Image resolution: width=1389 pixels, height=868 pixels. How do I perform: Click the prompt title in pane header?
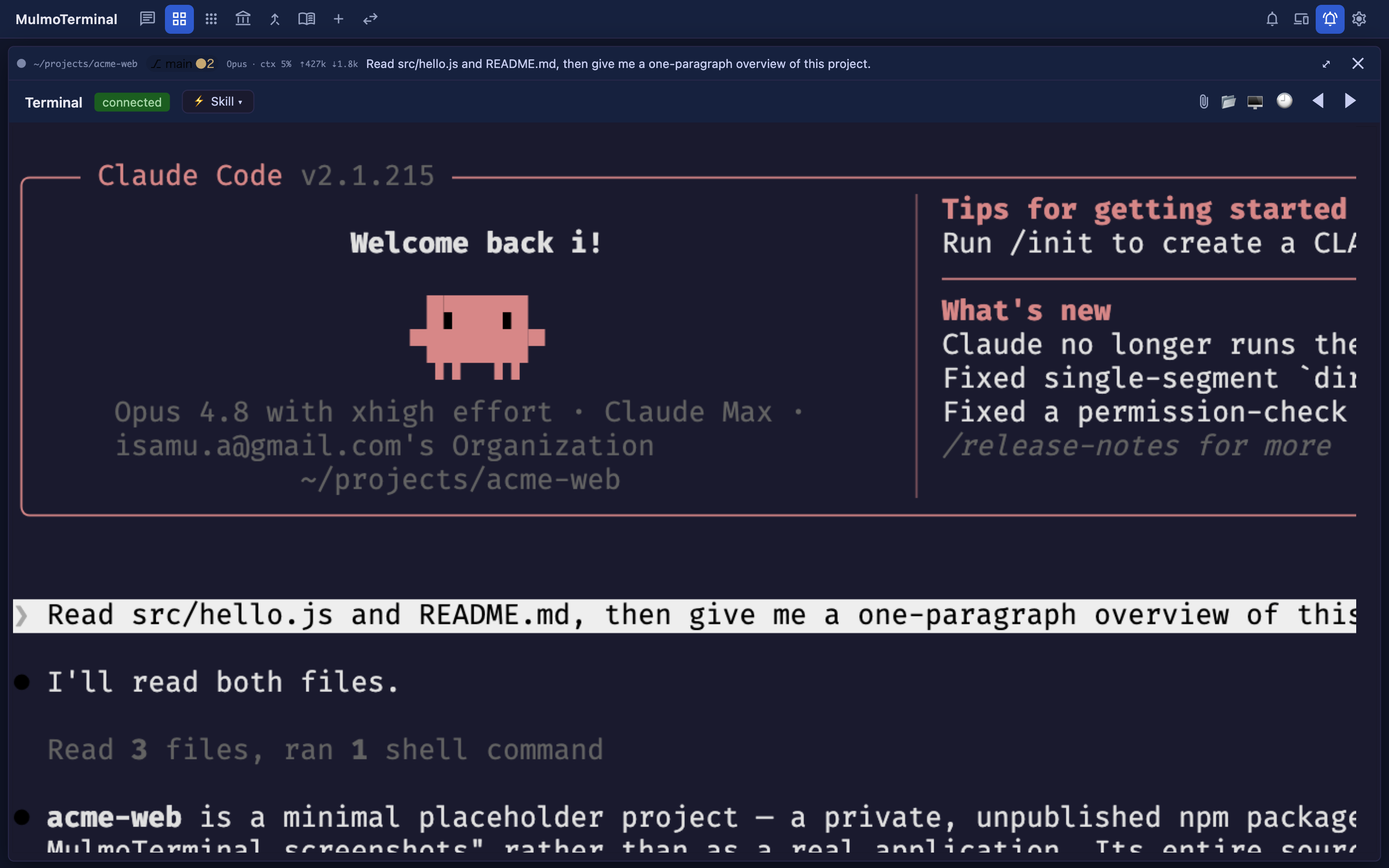point(618,64)
